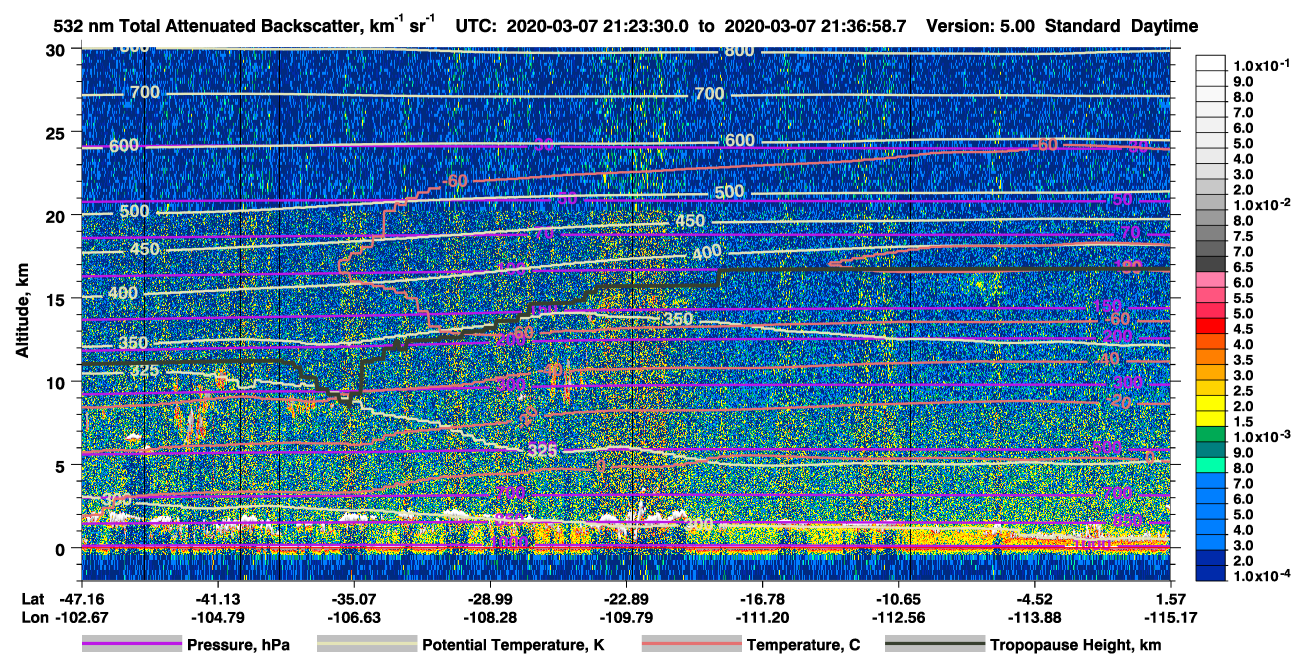
Task: Click longitude value '-109.79'
Action: coord(626,617)
